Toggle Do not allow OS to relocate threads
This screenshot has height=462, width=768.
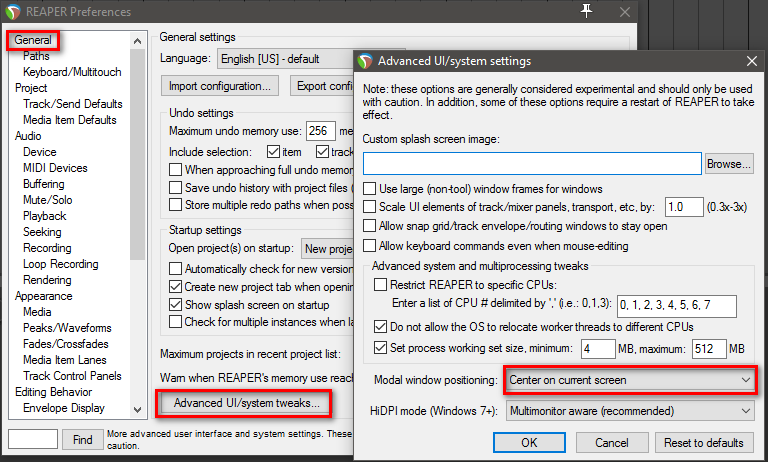coord(381,327)
